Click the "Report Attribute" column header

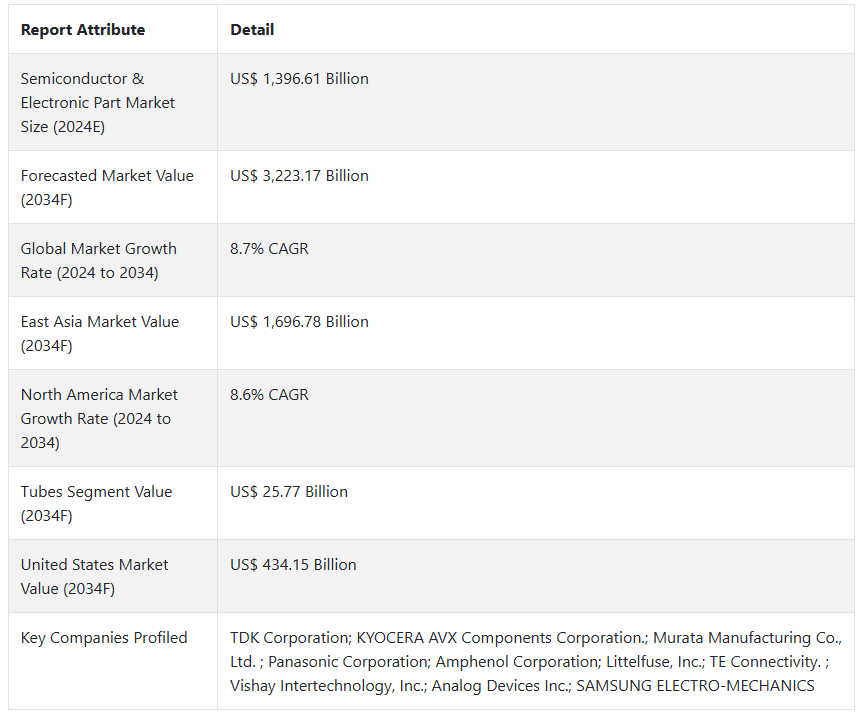pos(83,30)
